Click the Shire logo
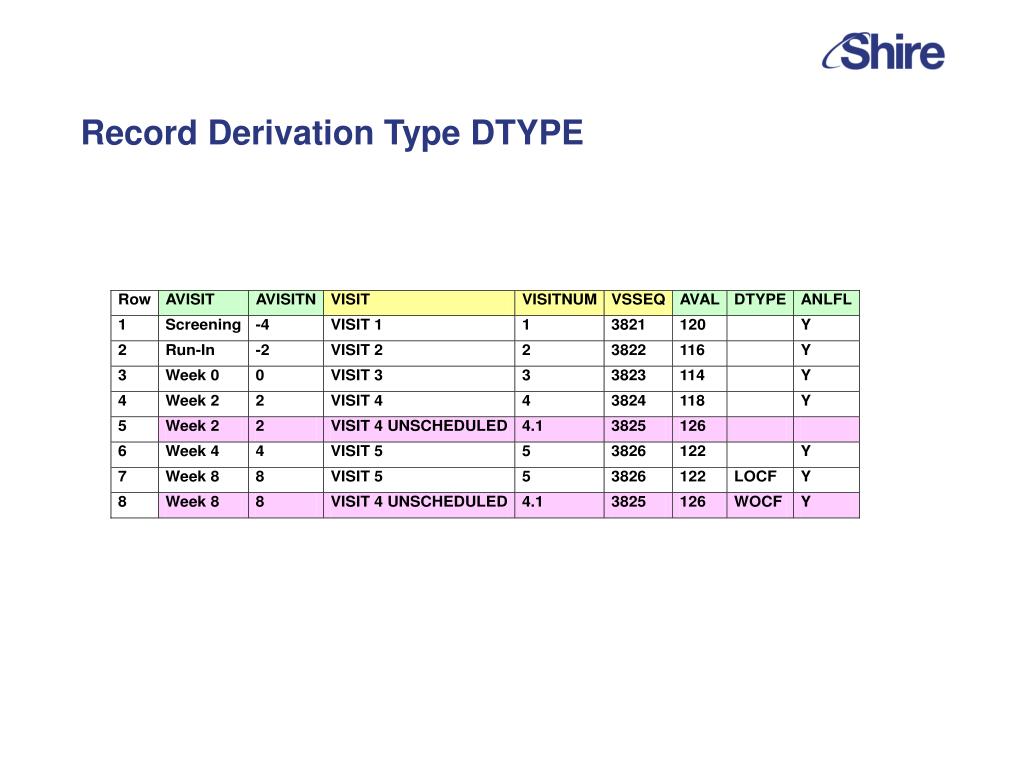 point(884,52)
